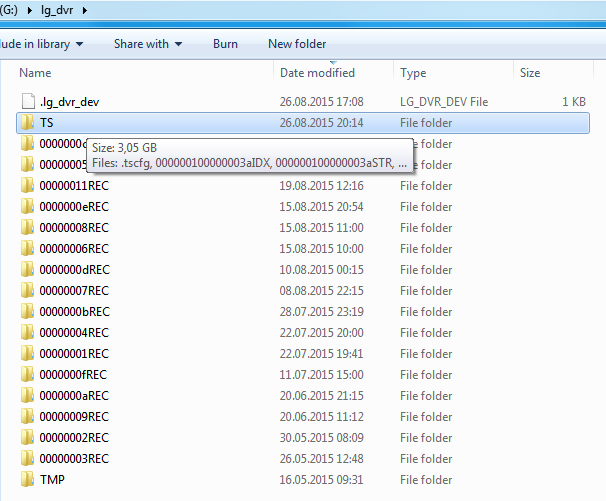
Task: Sort by Name column header
Action: tap(36, 73)
